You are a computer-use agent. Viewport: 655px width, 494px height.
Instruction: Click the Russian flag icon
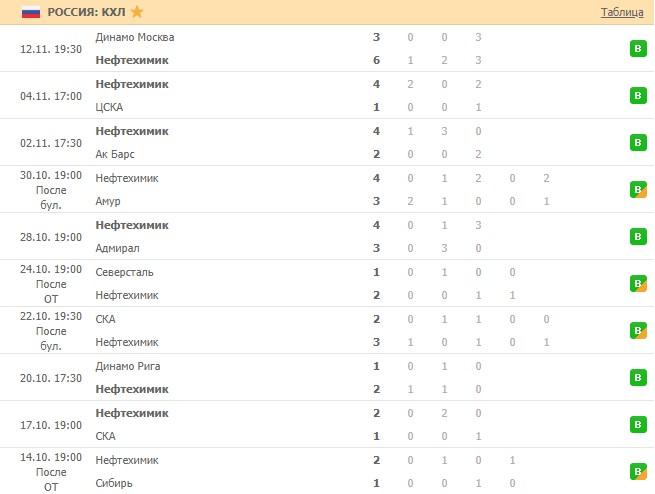click(31, 12)
